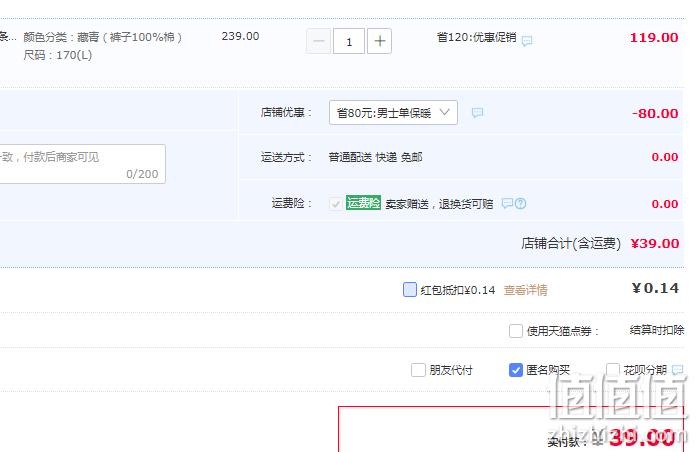
Task: Click the 普通配送 快递 免邮 text
Action: (x=376, y=157)
